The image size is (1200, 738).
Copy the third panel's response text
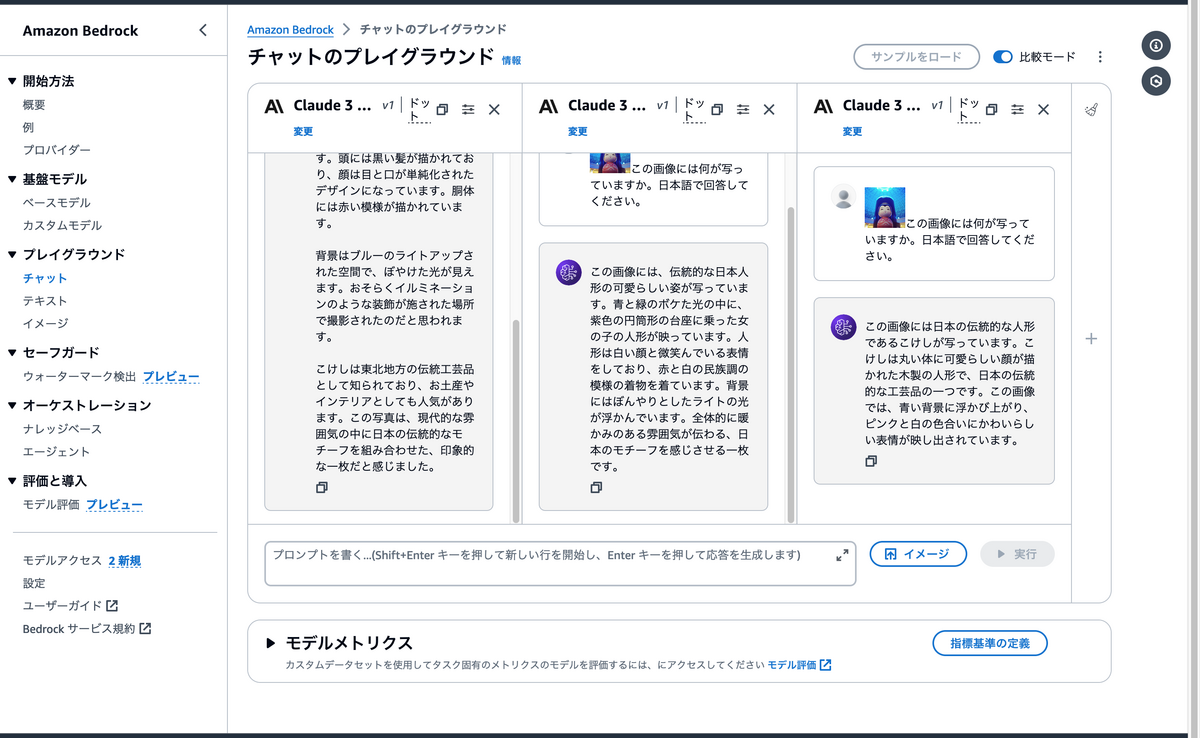pyautogui.click(x=871, y=461)
